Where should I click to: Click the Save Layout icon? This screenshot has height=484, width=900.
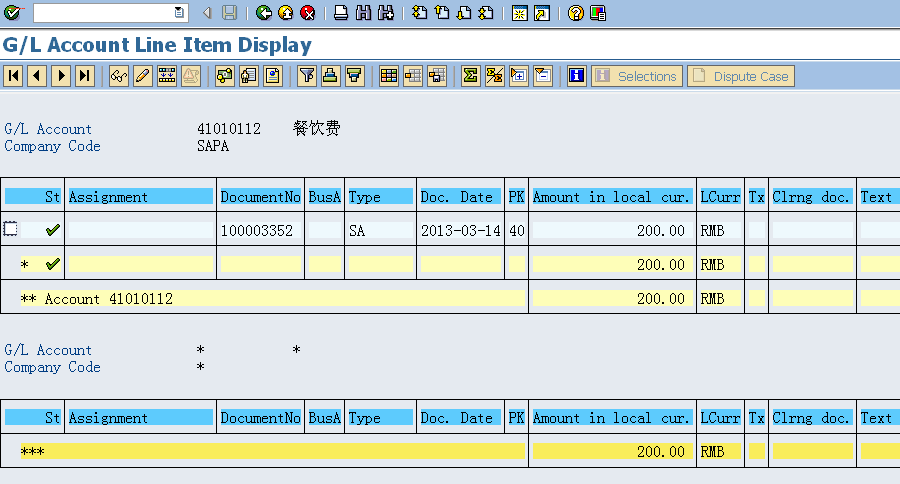437,76
